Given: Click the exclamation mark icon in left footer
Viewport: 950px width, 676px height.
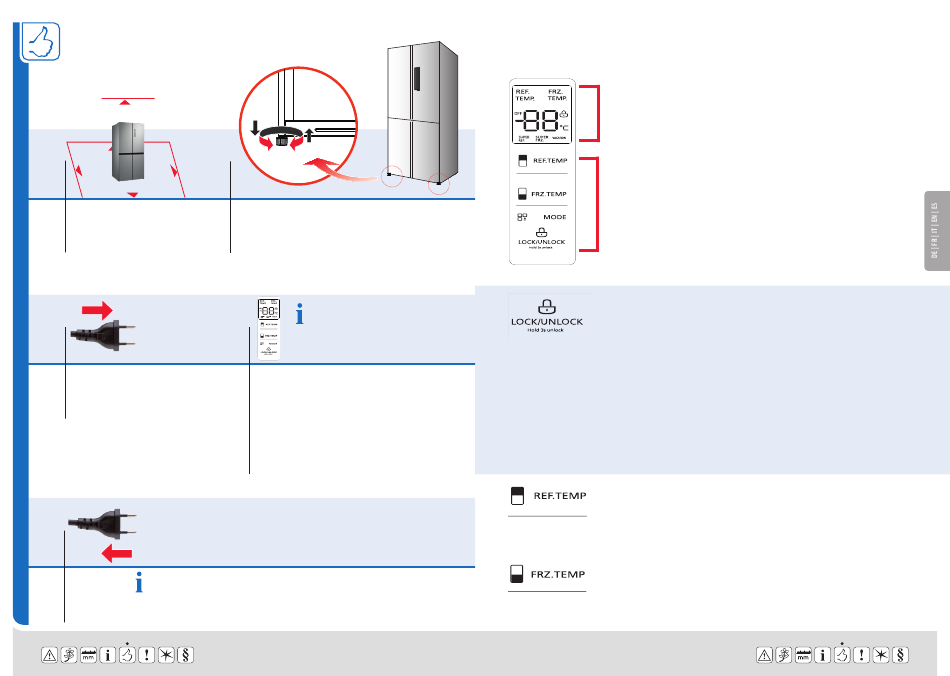Looking at the screenshot, I should click(147, 655).
